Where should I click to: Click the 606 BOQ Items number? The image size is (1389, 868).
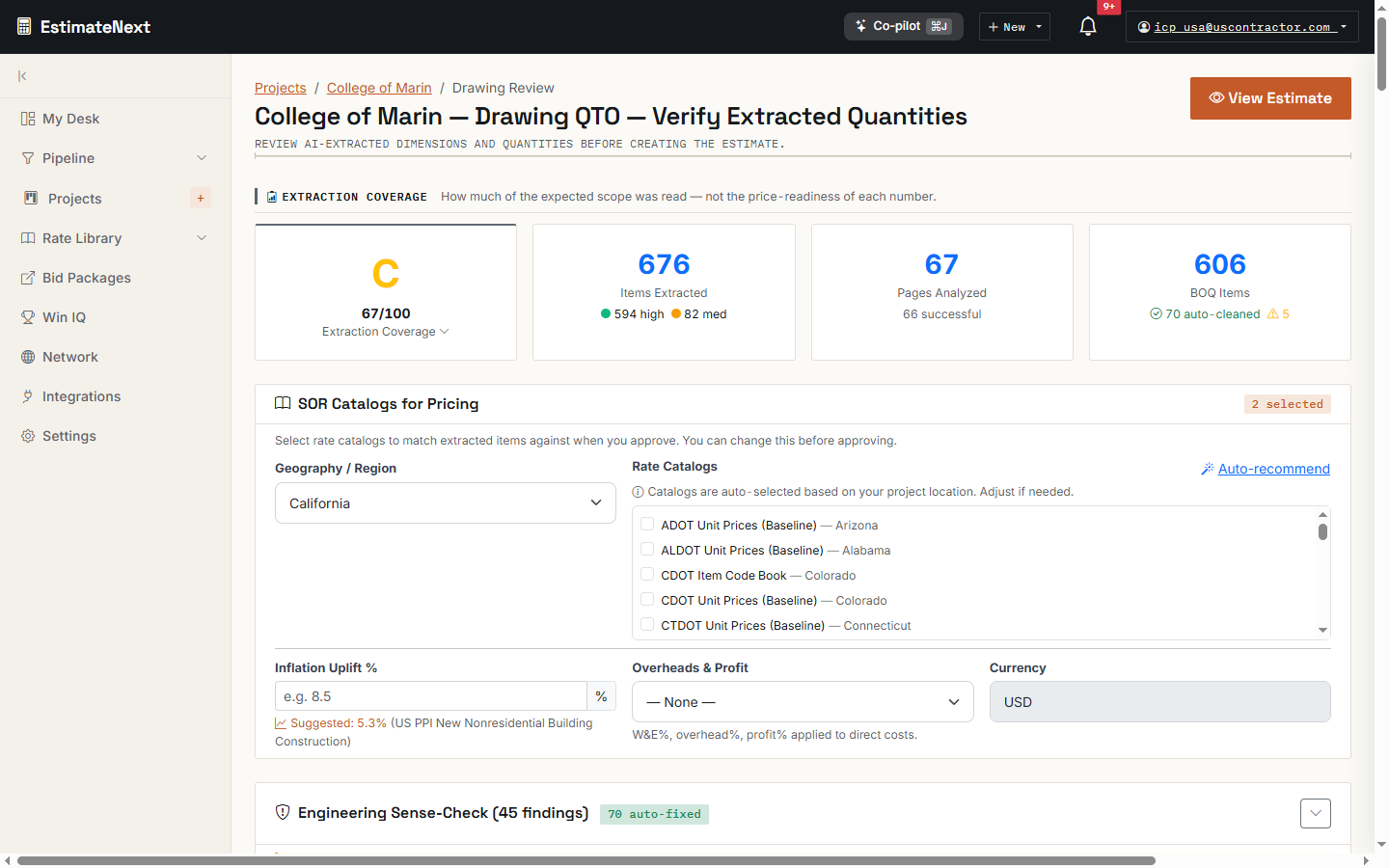[1219, 263]
